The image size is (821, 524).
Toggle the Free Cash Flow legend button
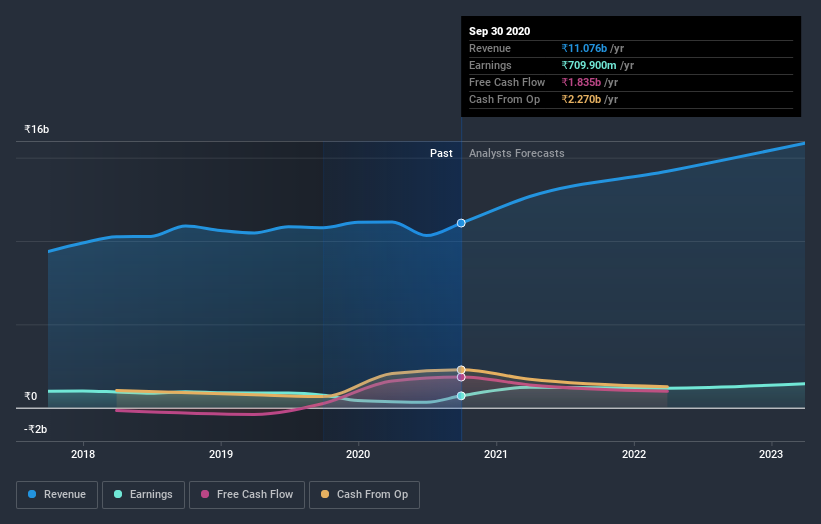[x=247, y=494]
